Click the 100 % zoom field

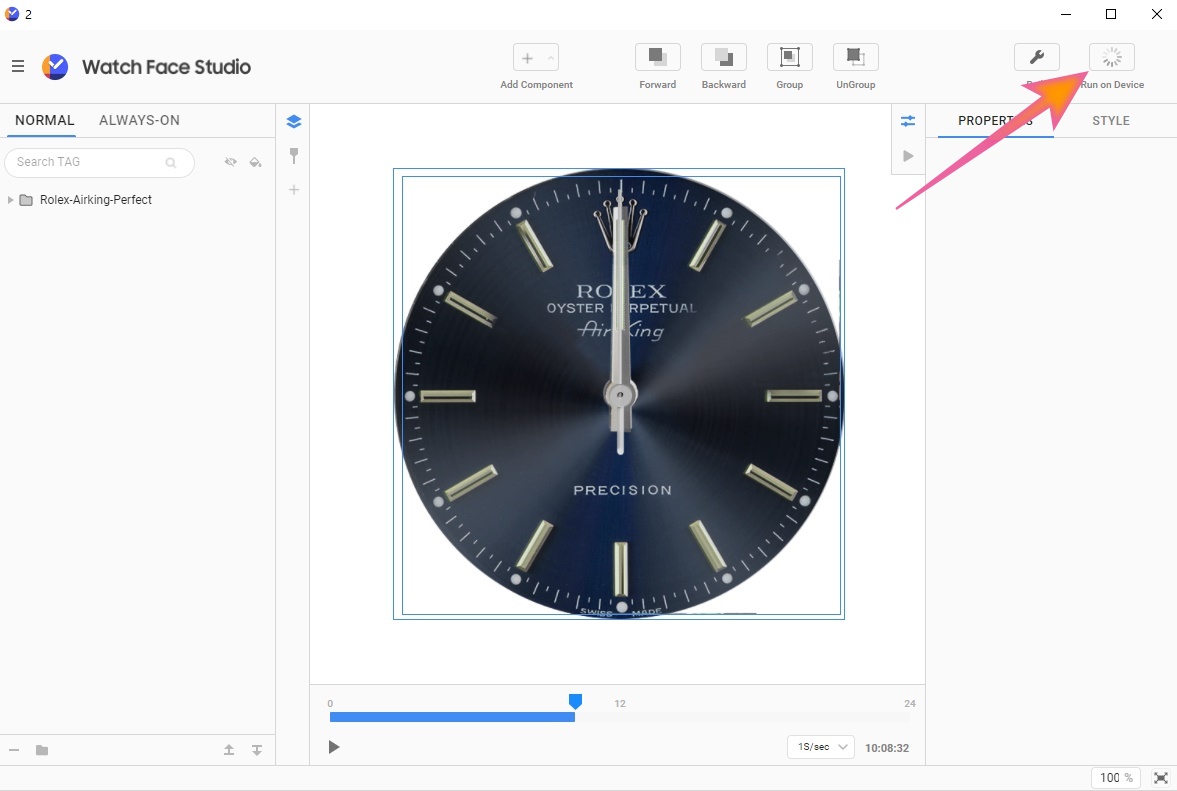click(1115, 777)
